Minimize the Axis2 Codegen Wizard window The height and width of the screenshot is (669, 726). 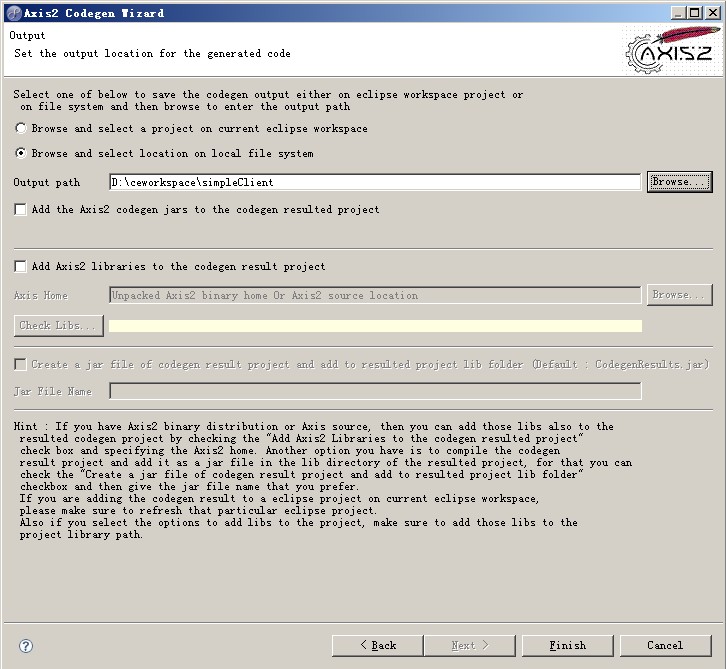coord(678,13)
